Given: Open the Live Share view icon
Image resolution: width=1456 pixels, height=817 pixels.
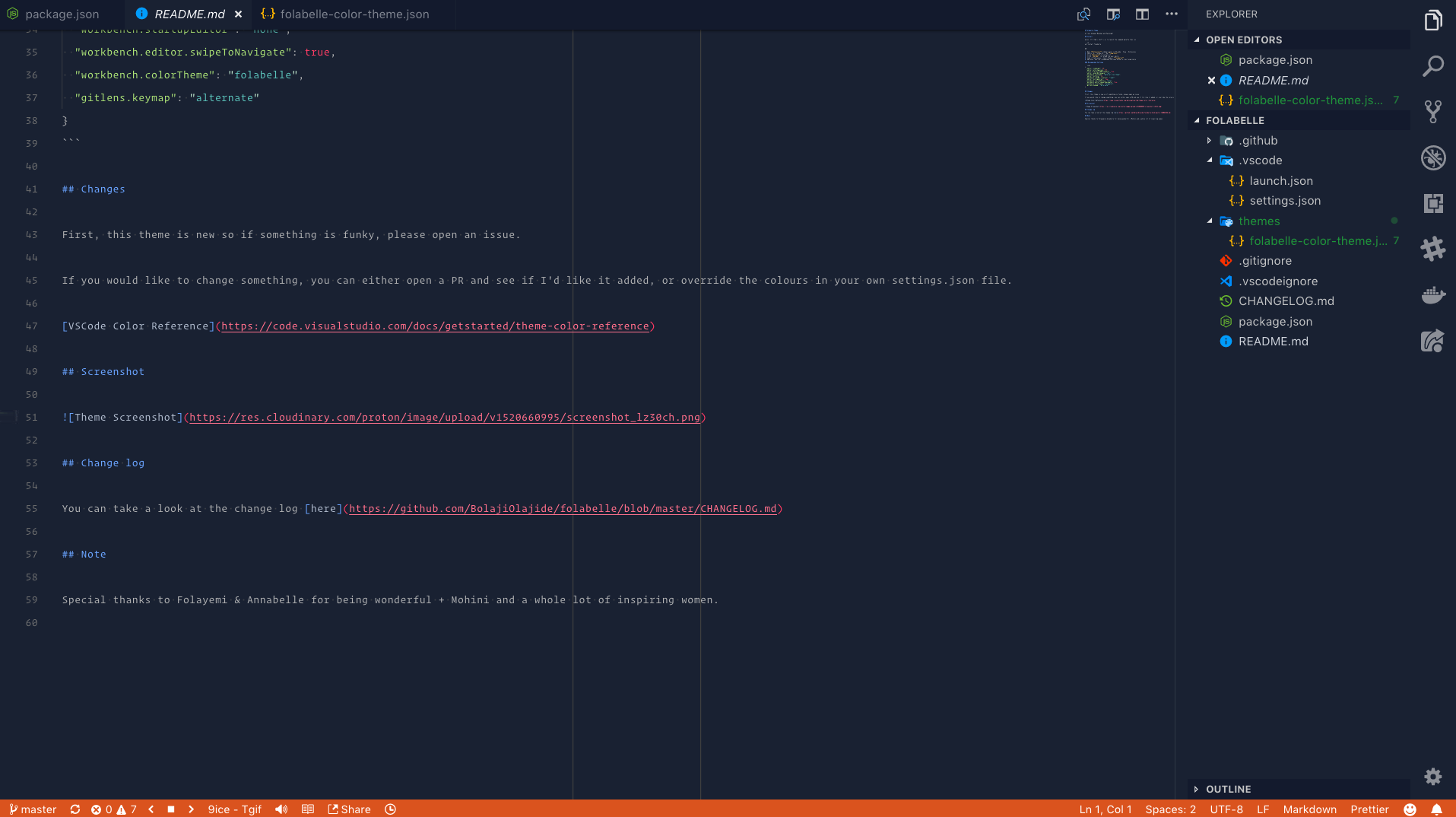Looking at the screenshot, I should [x=1433, y=340].
